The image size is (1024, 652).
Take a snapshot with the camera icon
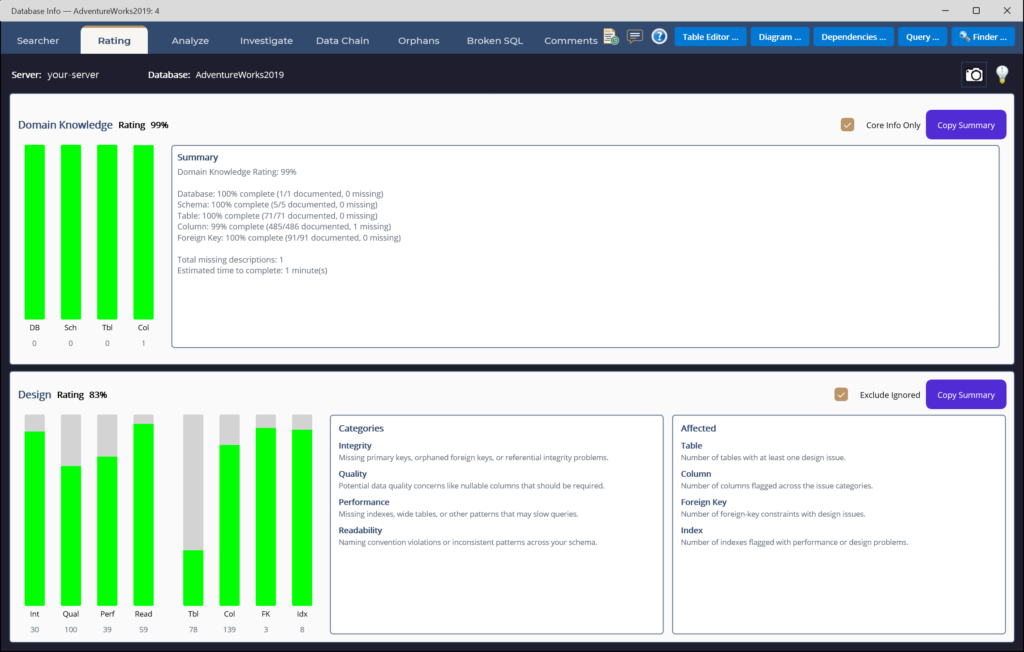coord(974,74)
